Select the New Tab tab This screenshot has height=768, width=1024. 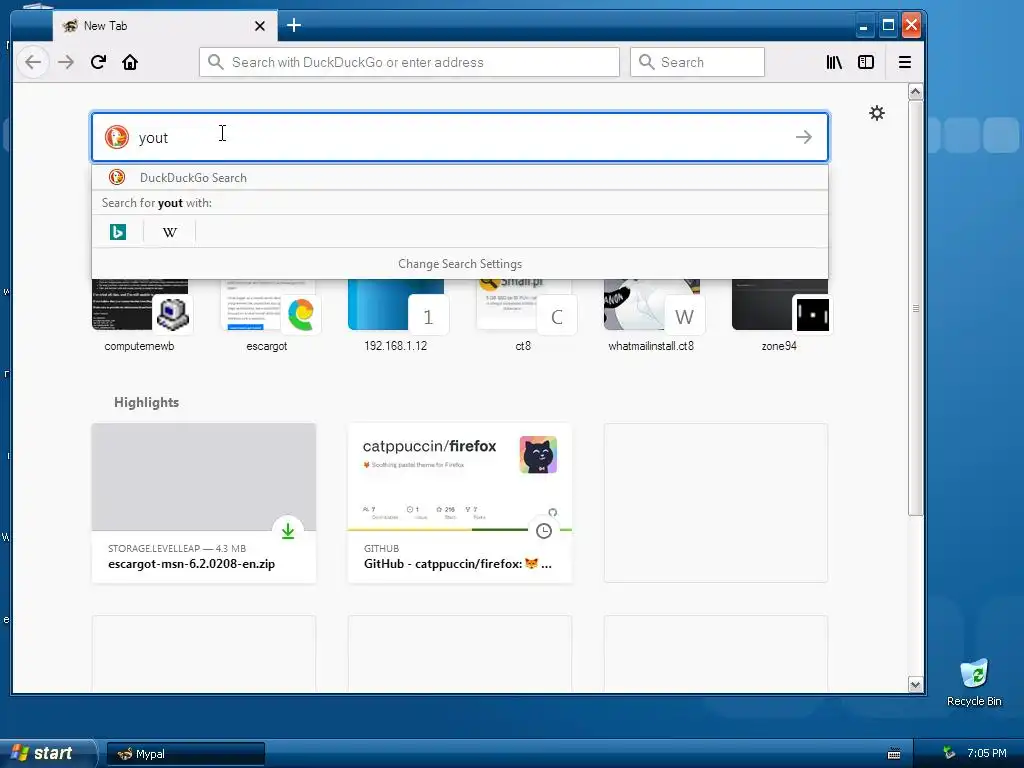165,26
